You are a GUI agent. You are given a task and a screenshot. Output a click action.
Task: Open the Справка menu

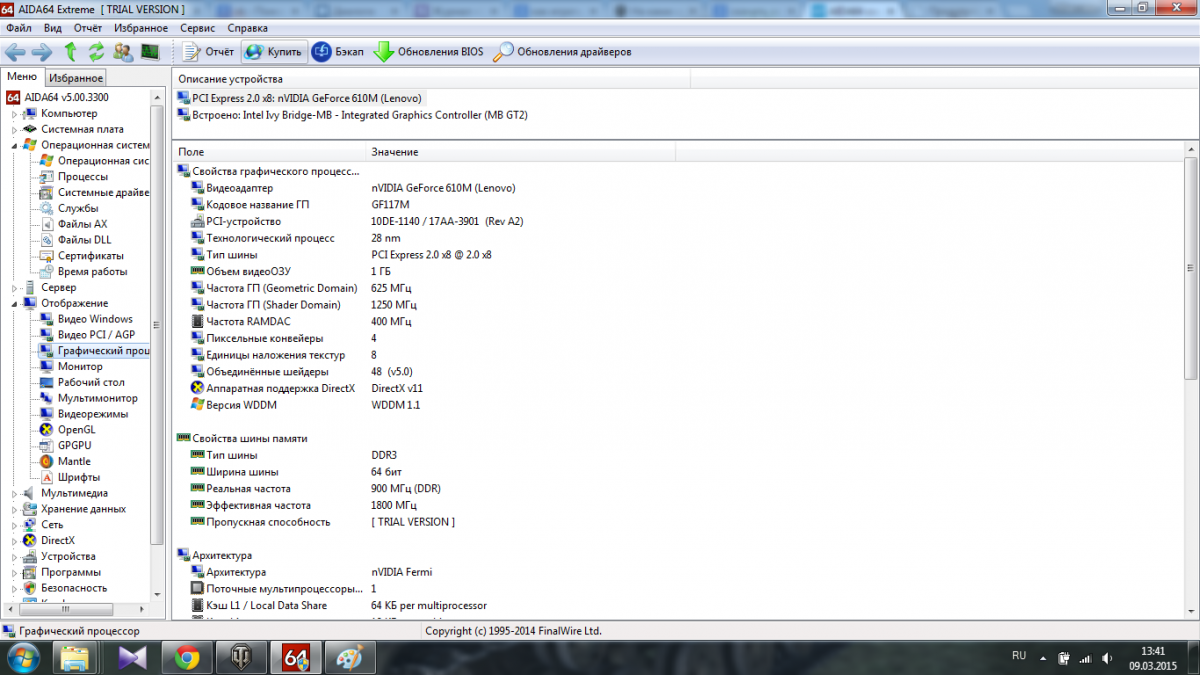(x=247, y=28)
